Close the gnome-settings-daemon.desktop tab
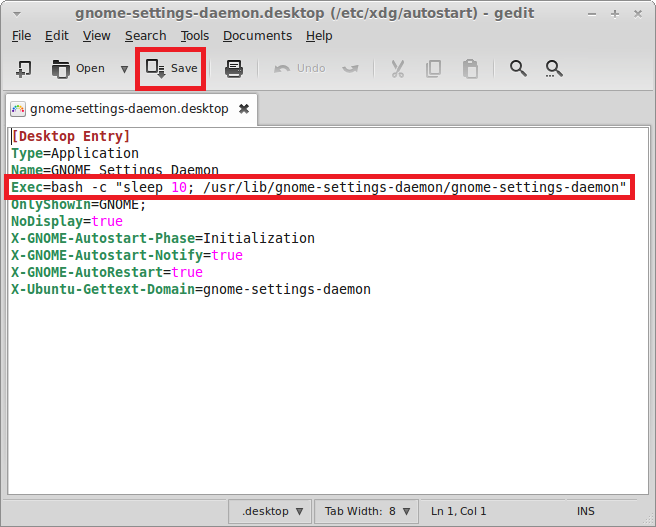Viewport: 656px width, 527px height. [x=244, y=109]
